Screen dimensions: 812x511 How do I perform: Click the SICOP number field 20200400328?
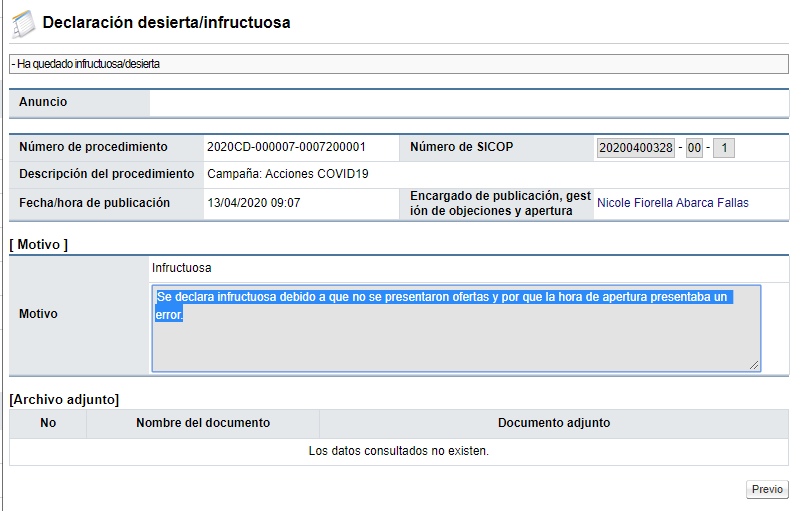(636, 148)
